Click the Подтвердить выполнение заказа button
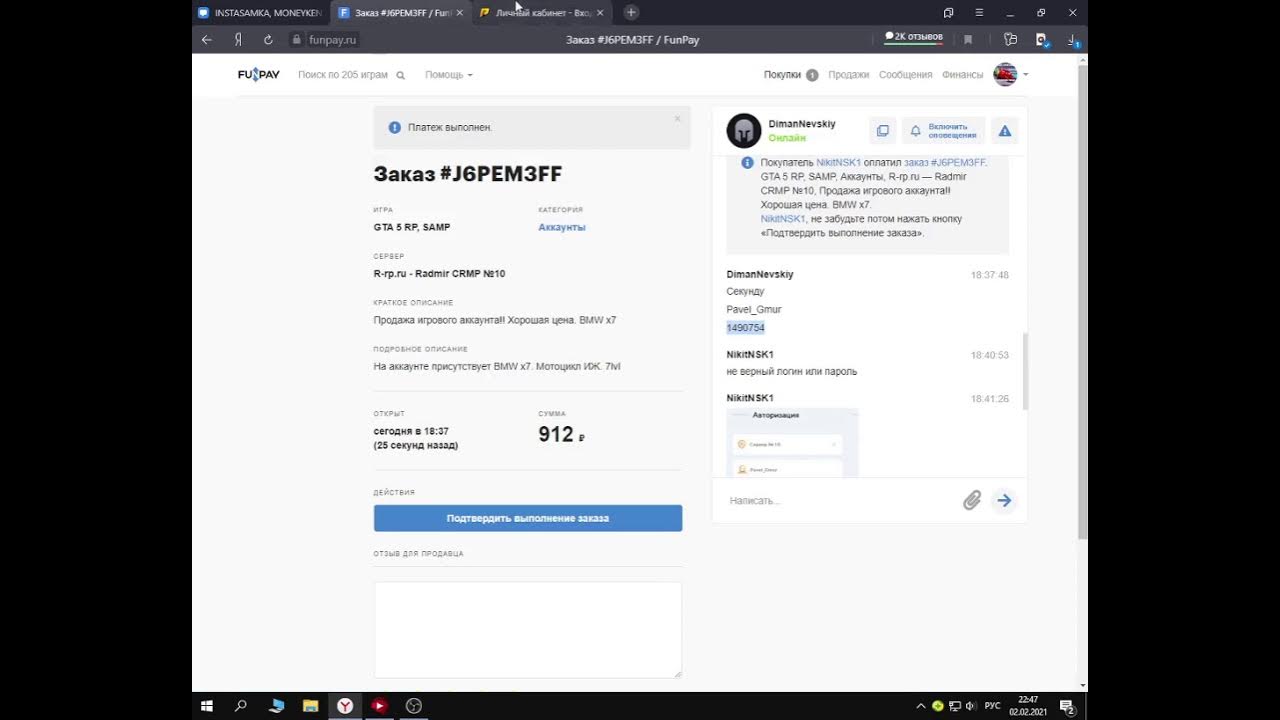This screenshot has height=720, width=1280. point(528,518)
